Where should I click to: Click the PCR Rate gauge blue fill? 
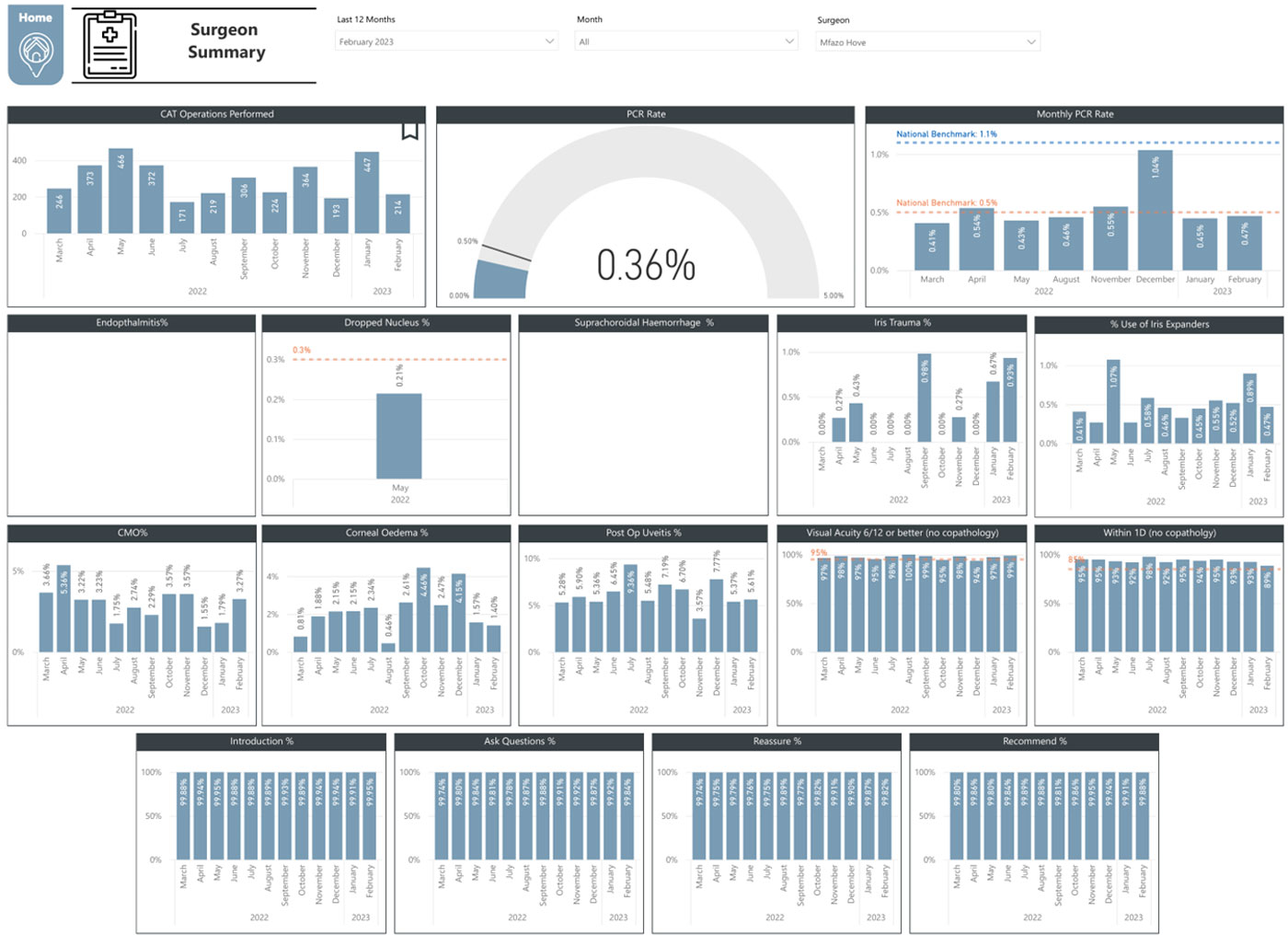tap(502, 280)
